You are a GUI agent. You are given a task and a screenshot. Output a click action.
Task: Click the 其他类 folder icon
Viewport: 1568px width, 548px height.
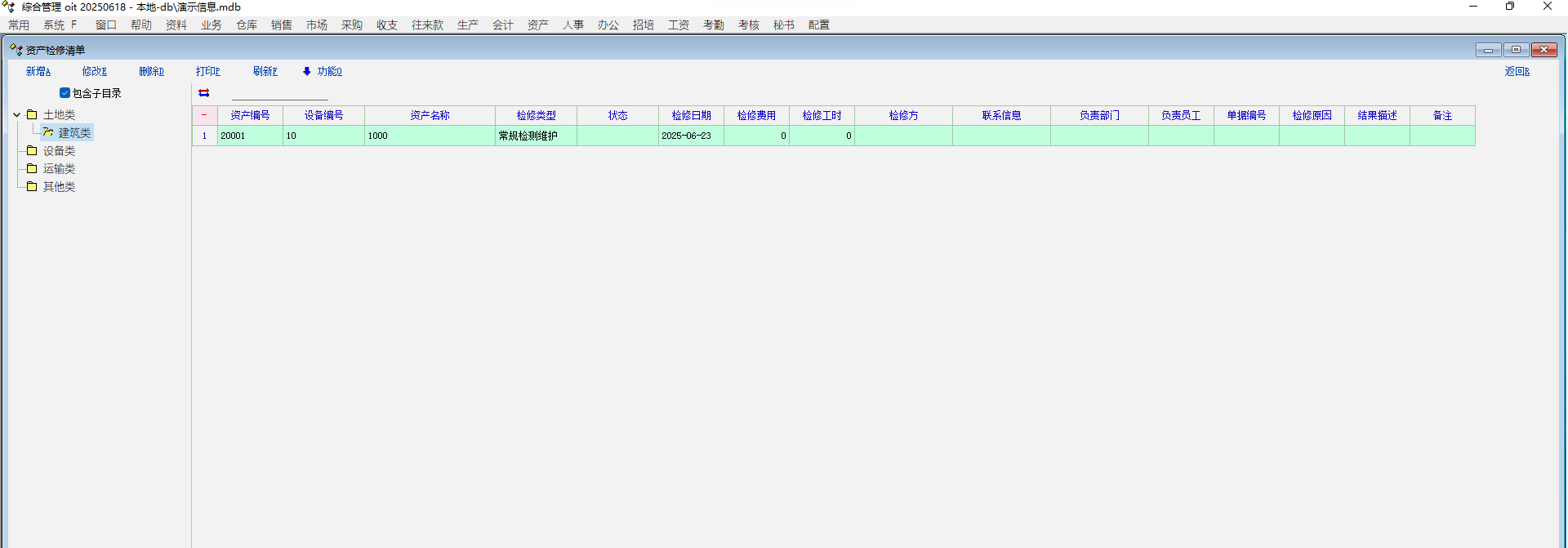point(32,187)
